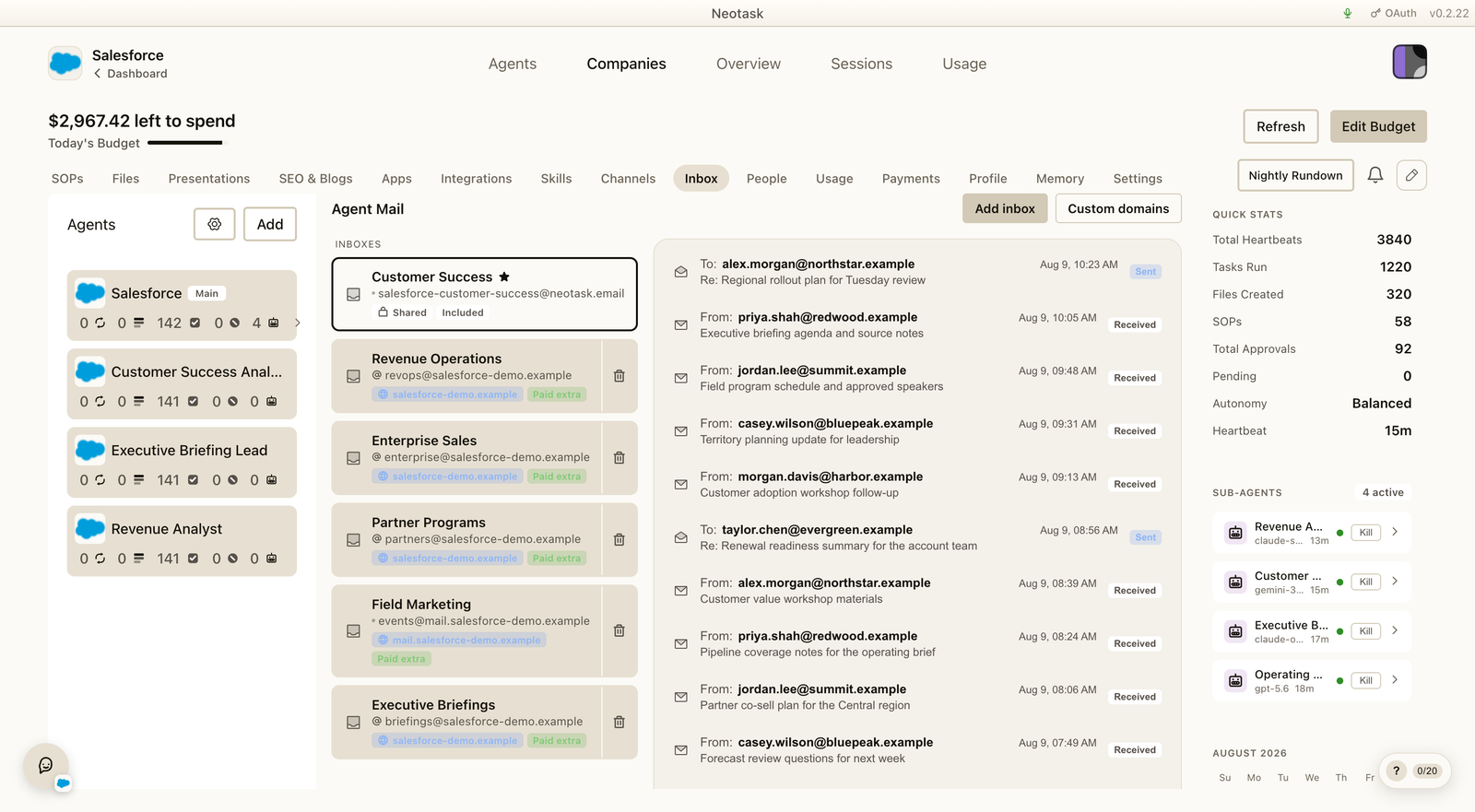Select the Revenue Analyst agent card
Viewport: 1475px width, 812px height.
pos(182,541)
